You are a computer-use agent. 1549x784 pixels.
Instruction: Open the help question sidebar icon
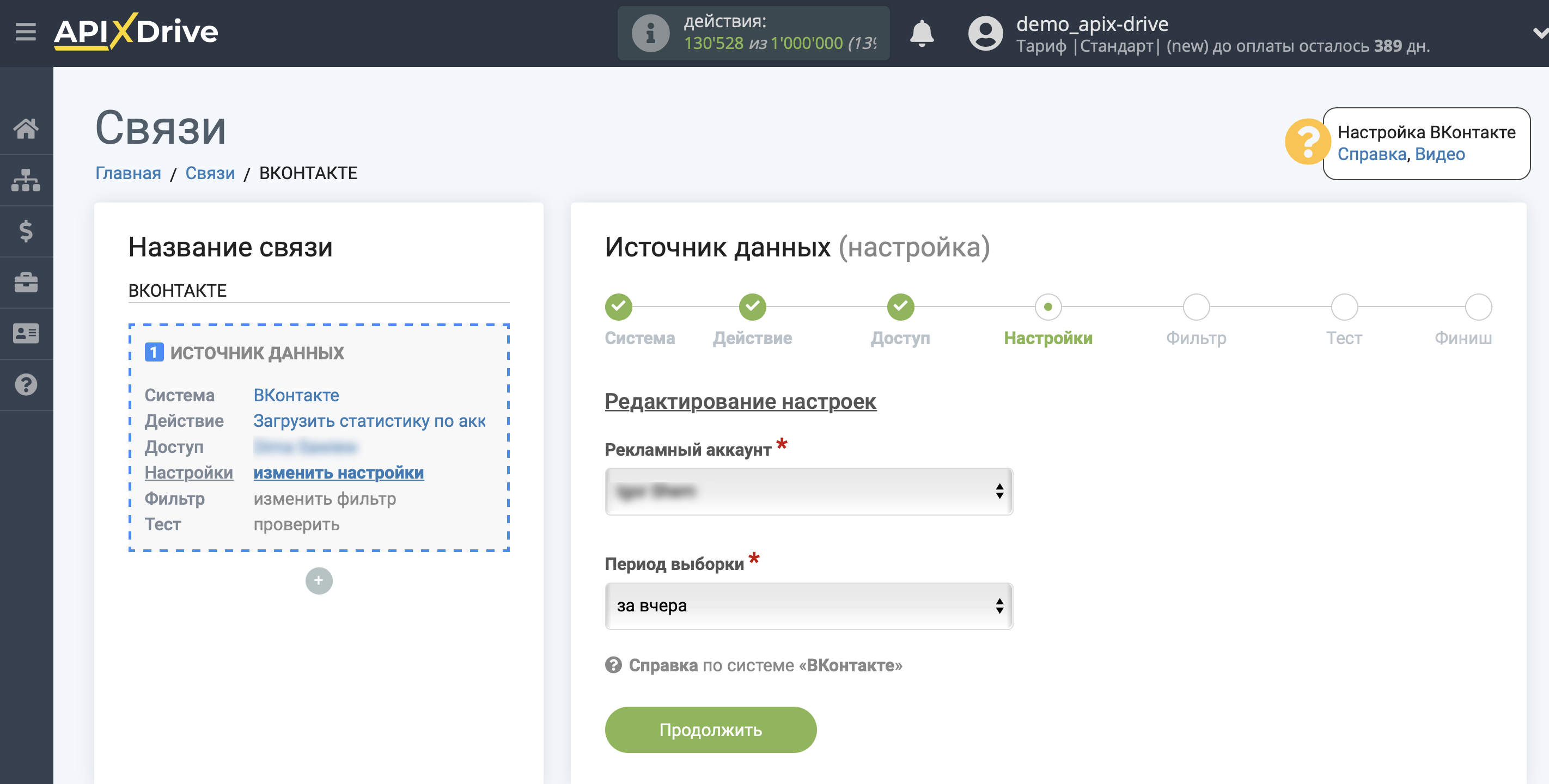(x=26, y=384)
